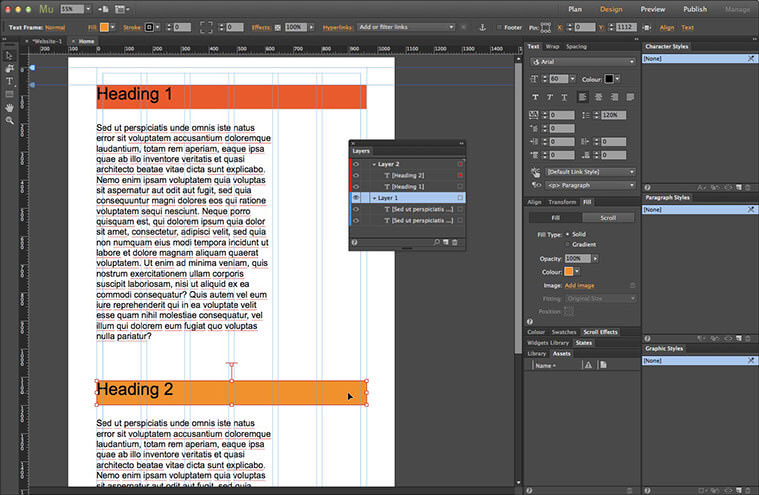Select the Solid fill type radio button
The image size is (759, 495).
click(567, 233)
